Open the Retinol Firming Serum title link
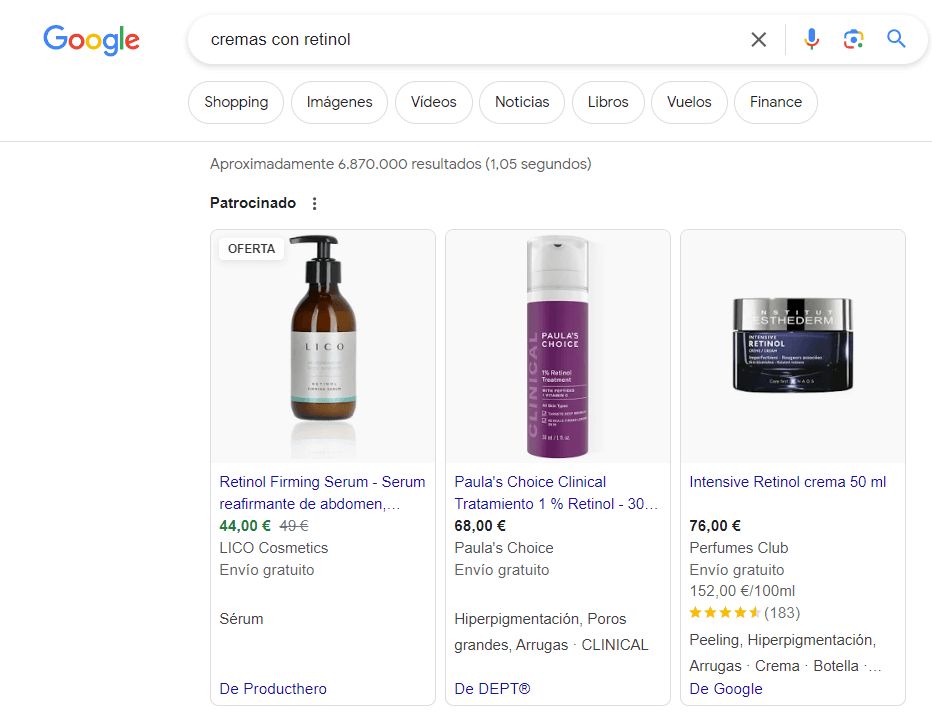Screen dimensions: 932x722 (322, 493)
